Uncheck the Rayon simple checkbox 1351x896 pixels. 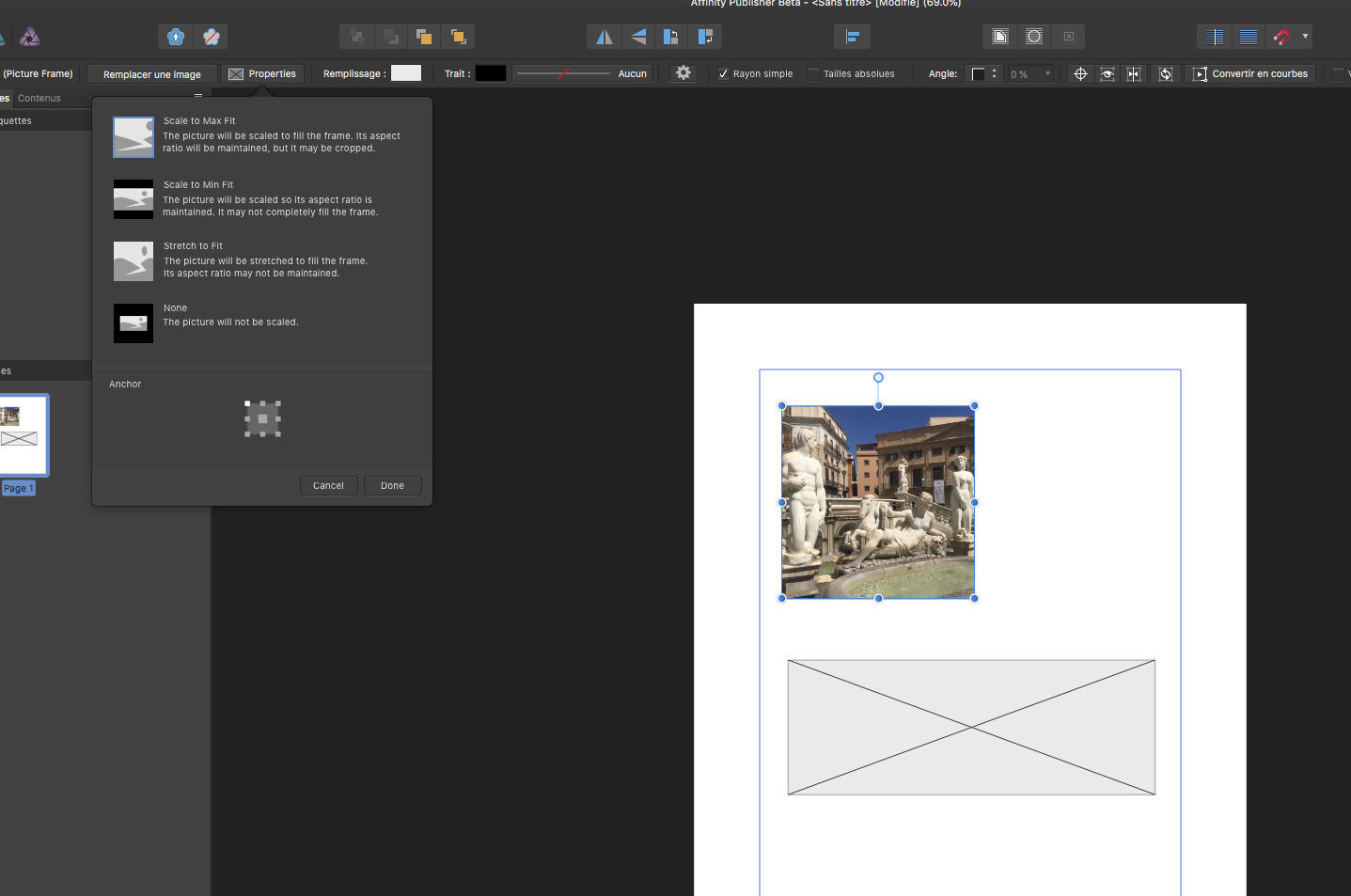[x=723, y=73]
